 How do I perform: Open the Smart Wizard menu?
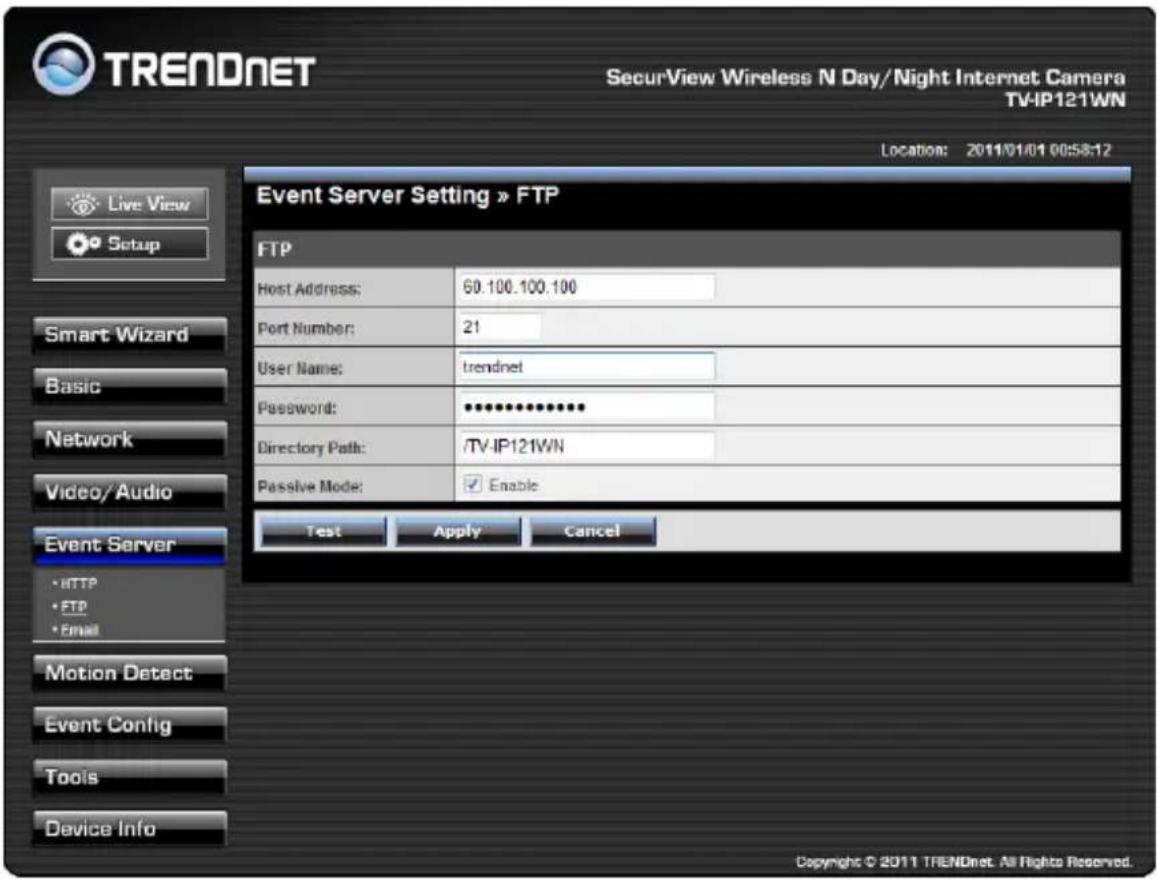(129, 334)
